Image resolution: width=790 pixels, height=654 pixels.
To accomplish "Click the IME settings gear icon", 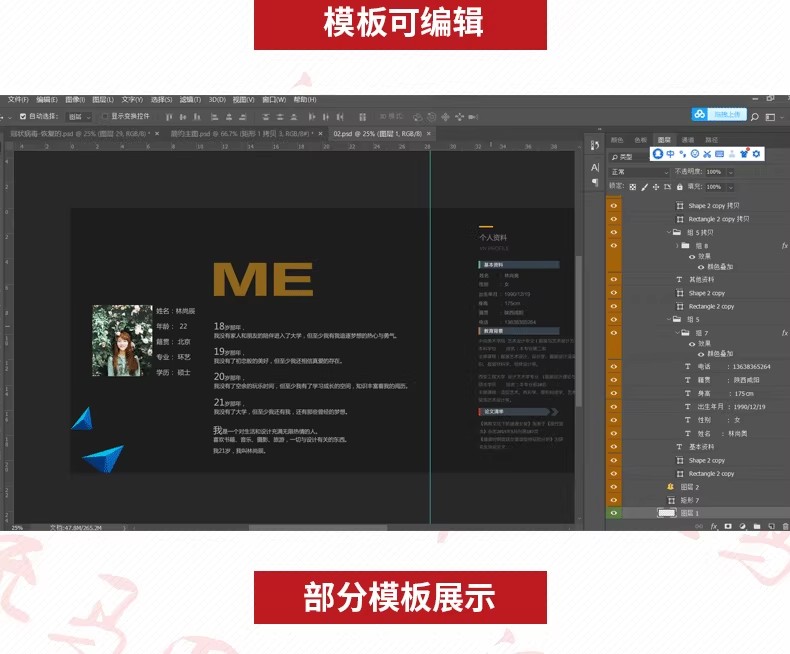I will pos(756,154).
